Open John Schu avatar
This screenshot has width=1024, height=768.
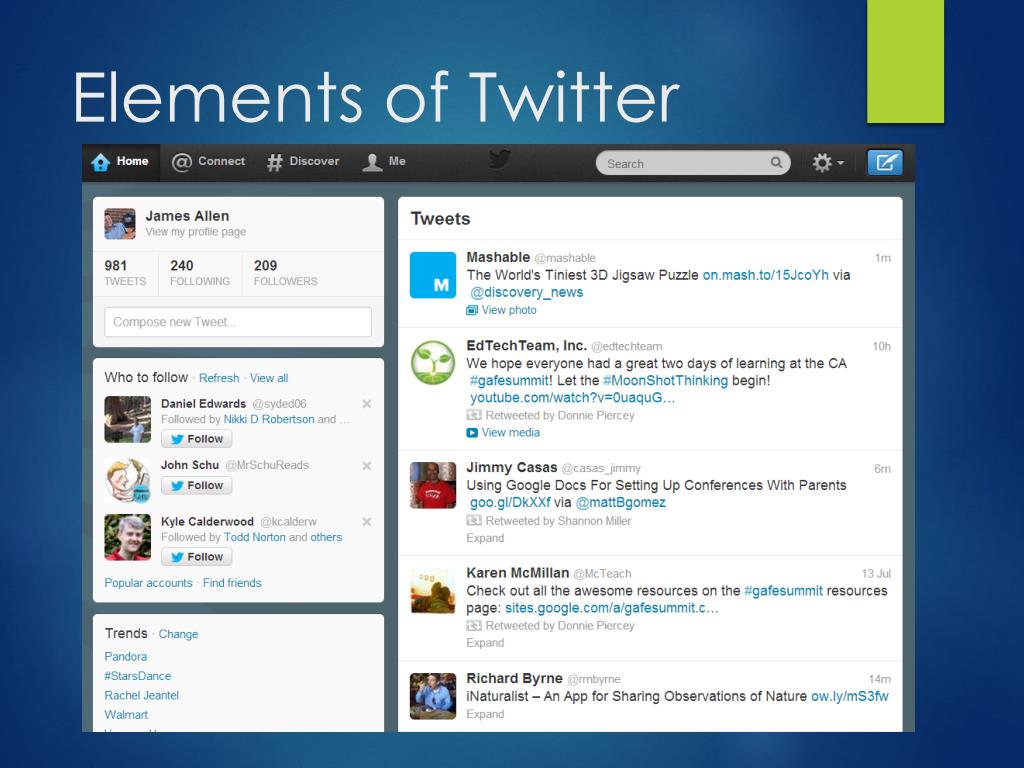point(127,481)
